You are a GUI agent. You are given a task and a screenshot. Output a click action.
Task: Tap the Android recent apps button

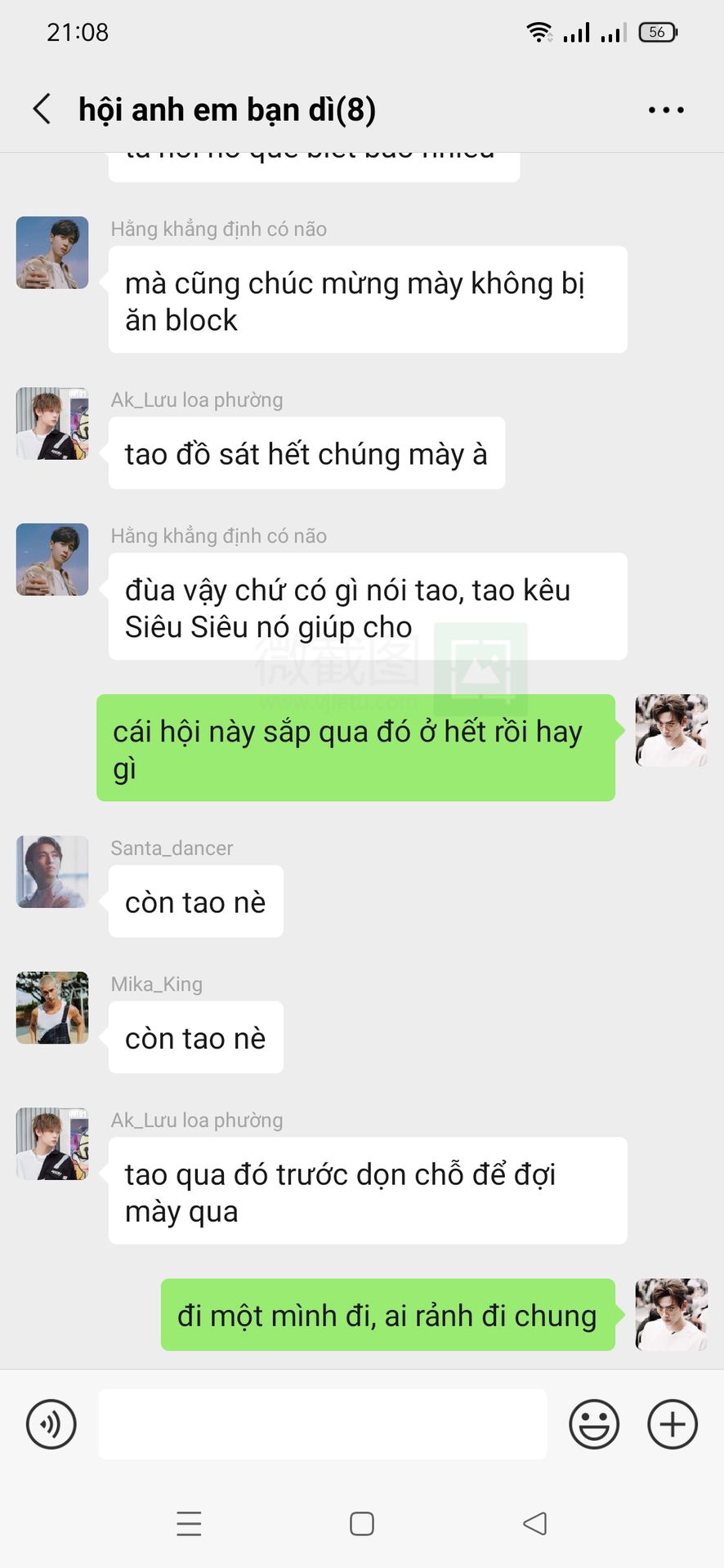tap(189, 1524)
